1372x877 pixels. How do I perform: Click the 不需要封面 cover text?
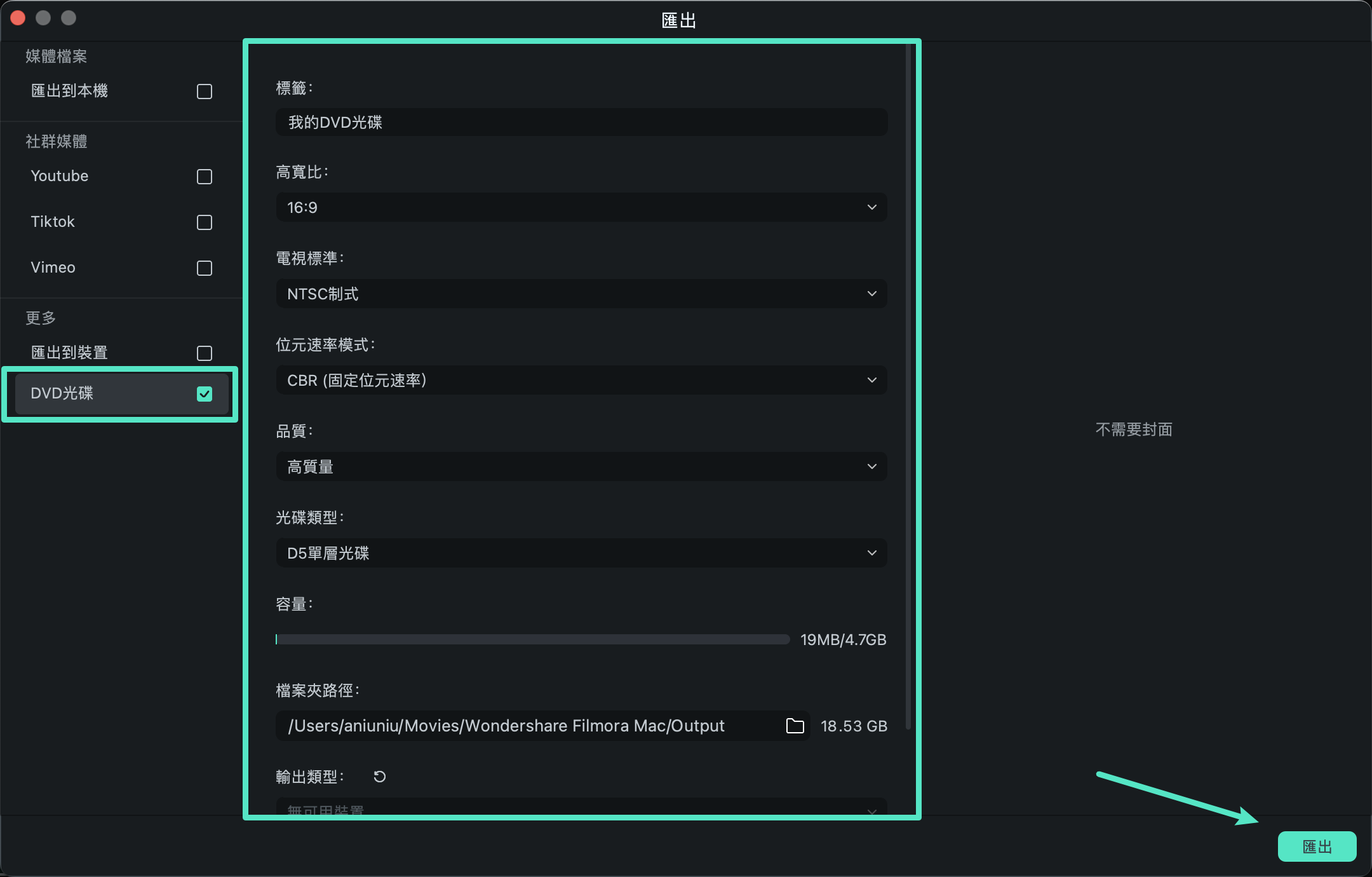pyautogui.click(x=1134, y=430)
